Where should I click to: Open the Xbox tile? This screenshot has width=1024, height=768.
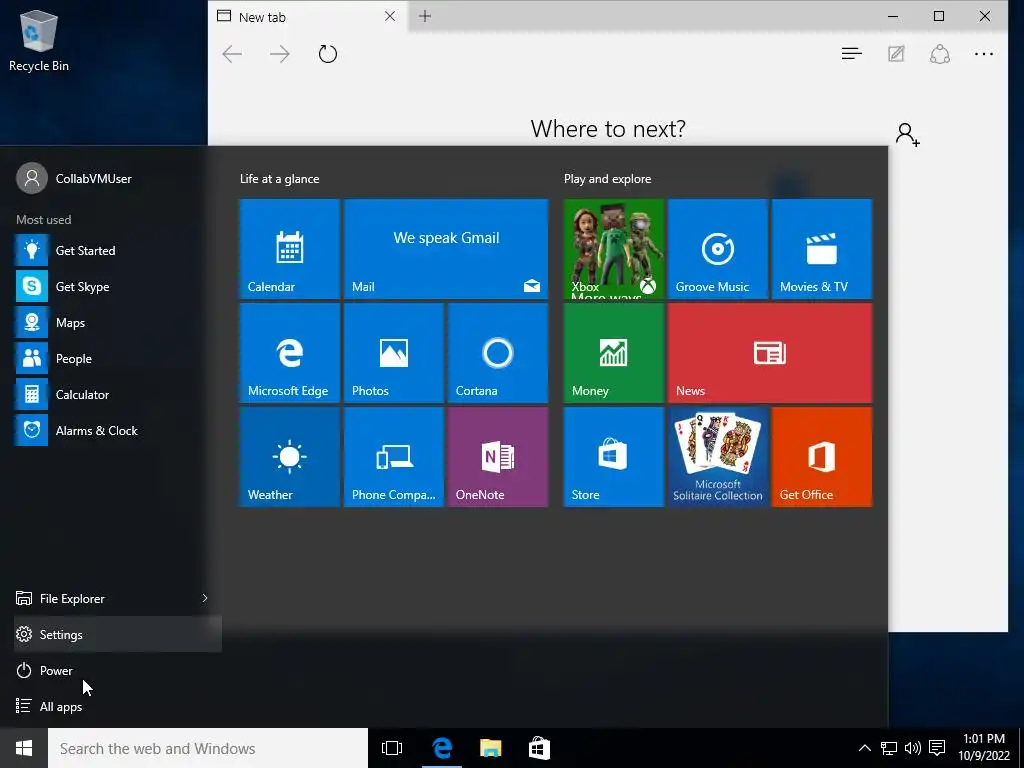[x=614, y=249]
